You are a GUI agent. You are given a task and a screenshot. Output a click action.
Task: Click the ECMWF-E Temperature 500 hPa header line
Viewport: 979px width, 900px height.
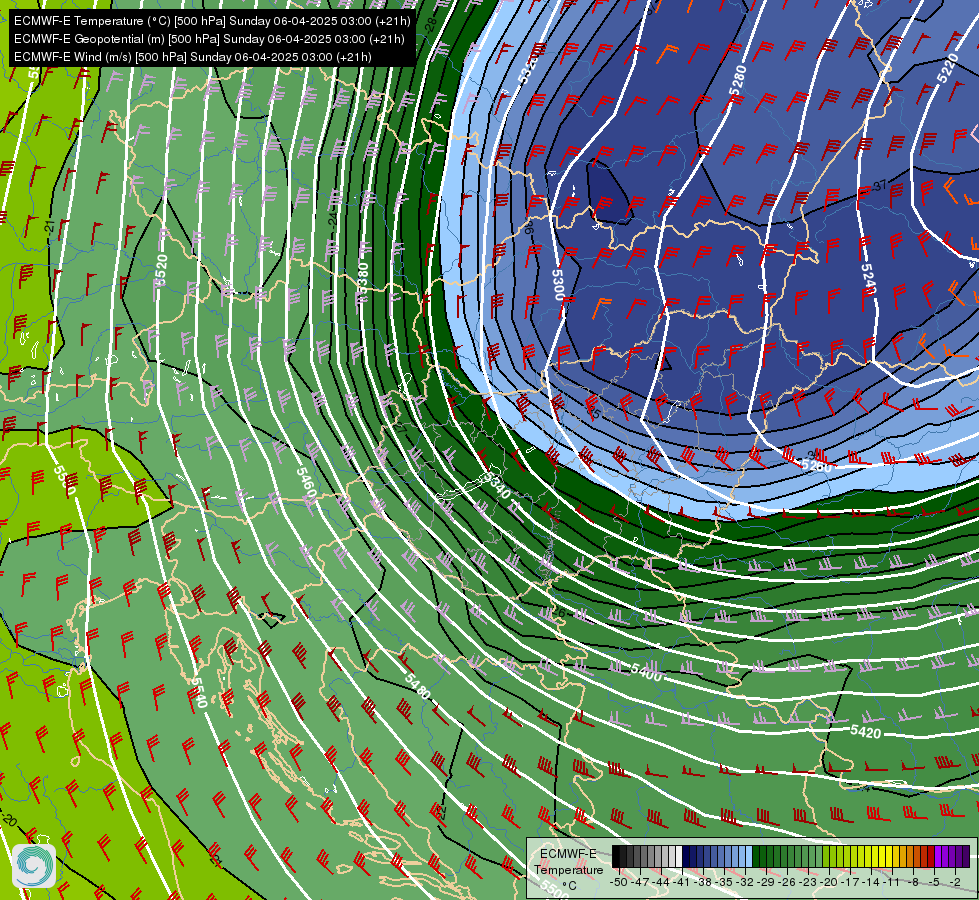[x=212, y=21]
